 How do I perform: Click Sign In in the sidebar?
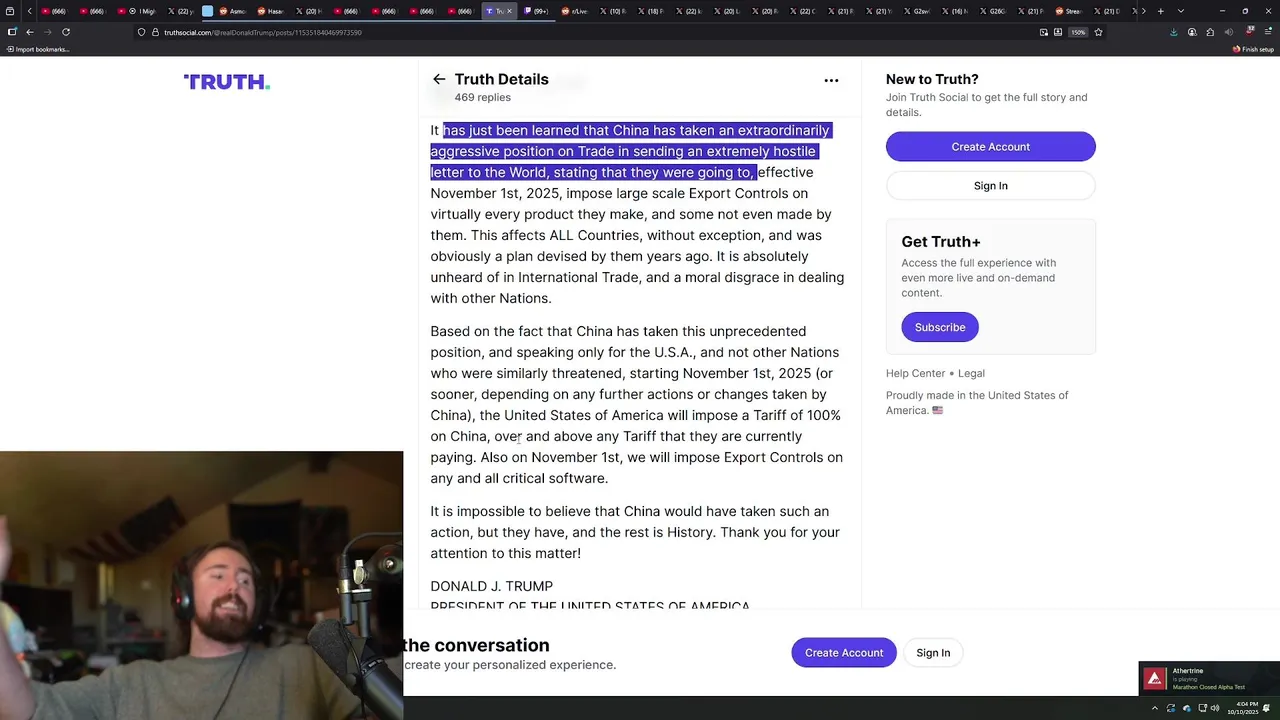click(x=990, y=186)
